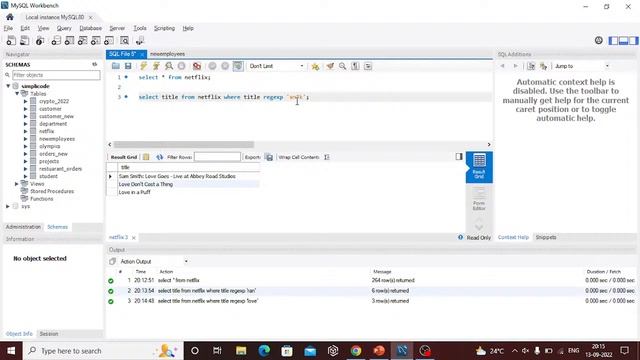
Task: Expand the sys schema
Action: [8, 206]
